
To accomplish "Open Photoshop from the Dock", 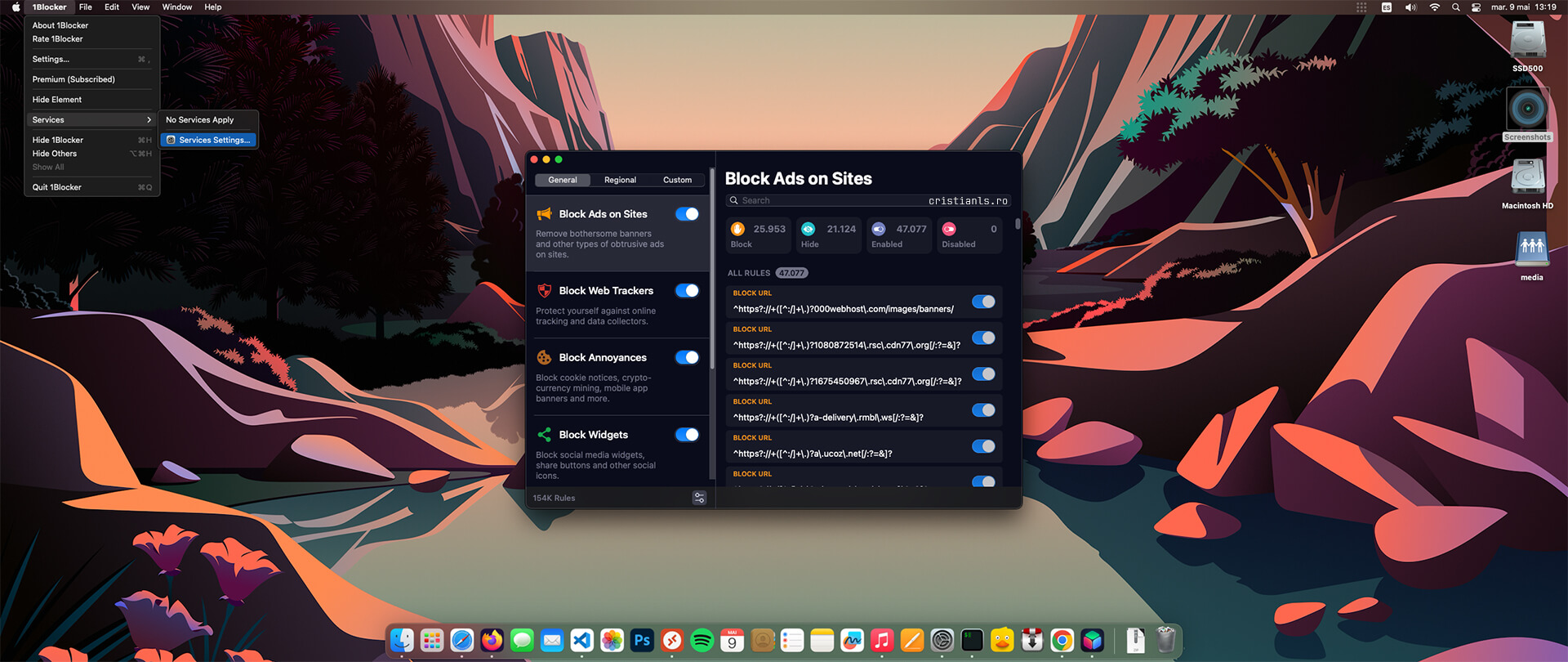I will pos(642,641).
